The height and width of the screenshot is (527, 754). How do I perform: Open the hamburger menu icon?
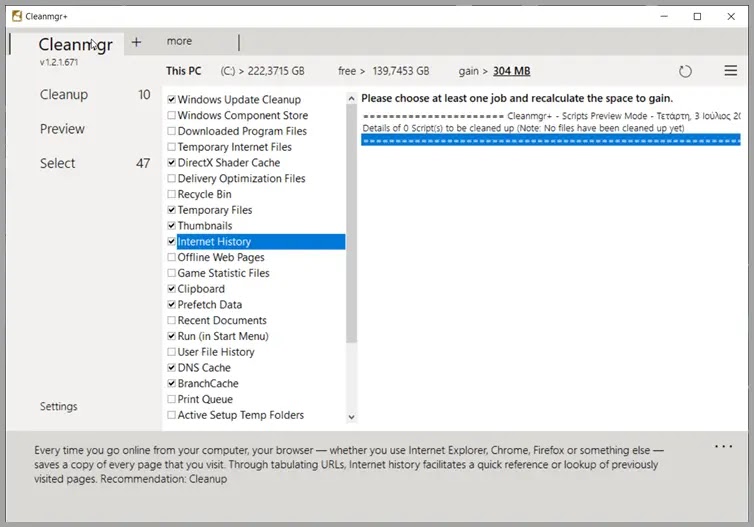(730, 71)
